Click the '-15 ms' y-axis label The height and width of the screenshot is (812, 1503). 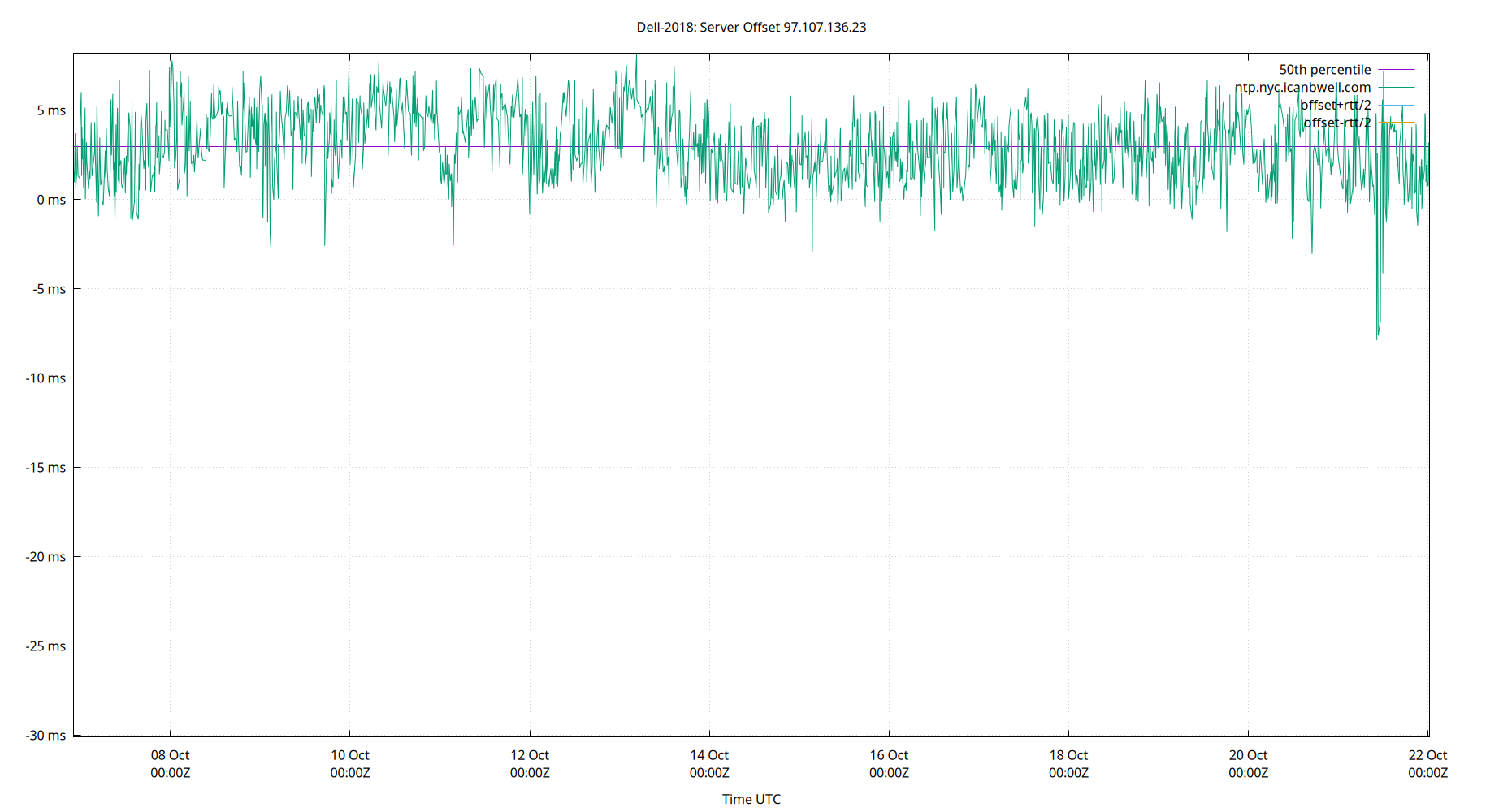pyautogui.click(x=46, y=468)
